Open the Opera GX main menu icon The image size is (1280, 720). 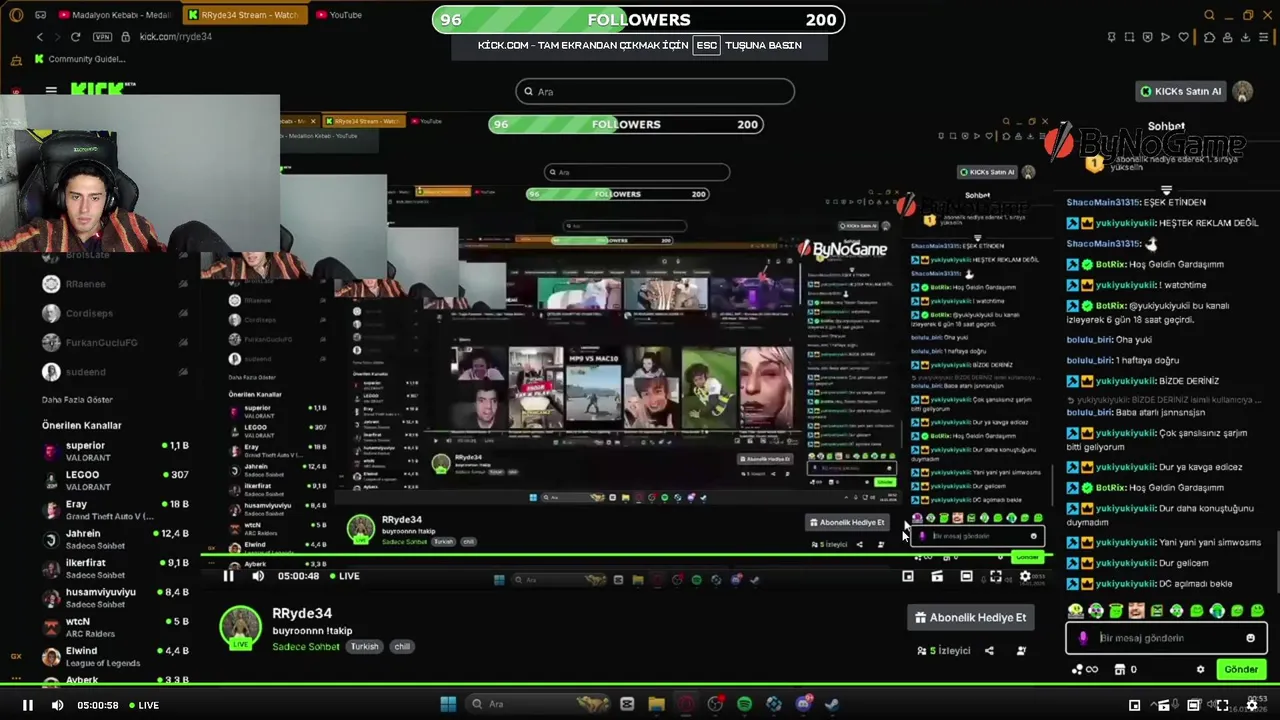coord(15,15)
